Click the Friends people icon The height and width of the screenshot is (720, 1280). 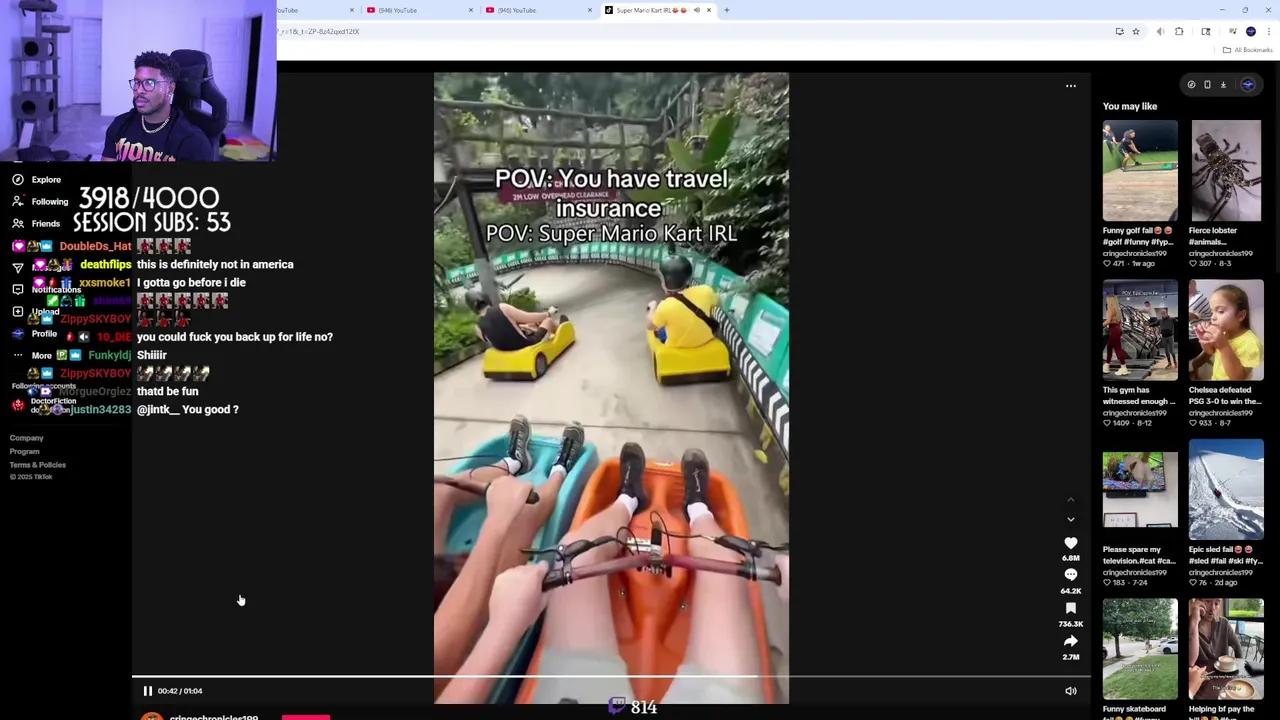click(x=18, y=224)
